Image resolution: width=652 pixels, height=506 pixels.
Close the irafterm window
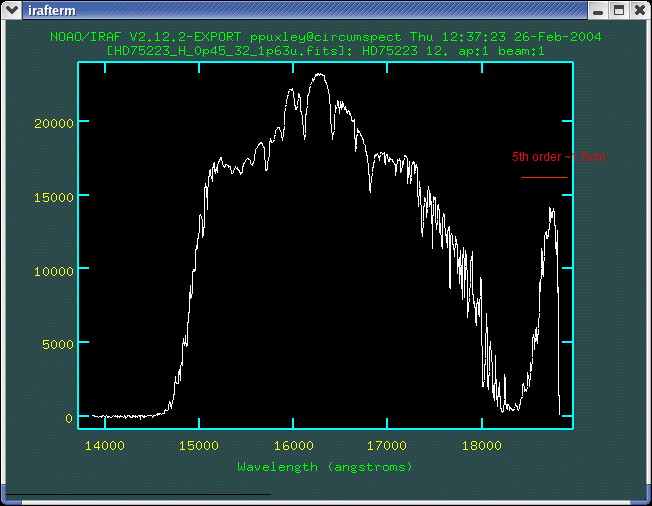click(x=640, y=10)
